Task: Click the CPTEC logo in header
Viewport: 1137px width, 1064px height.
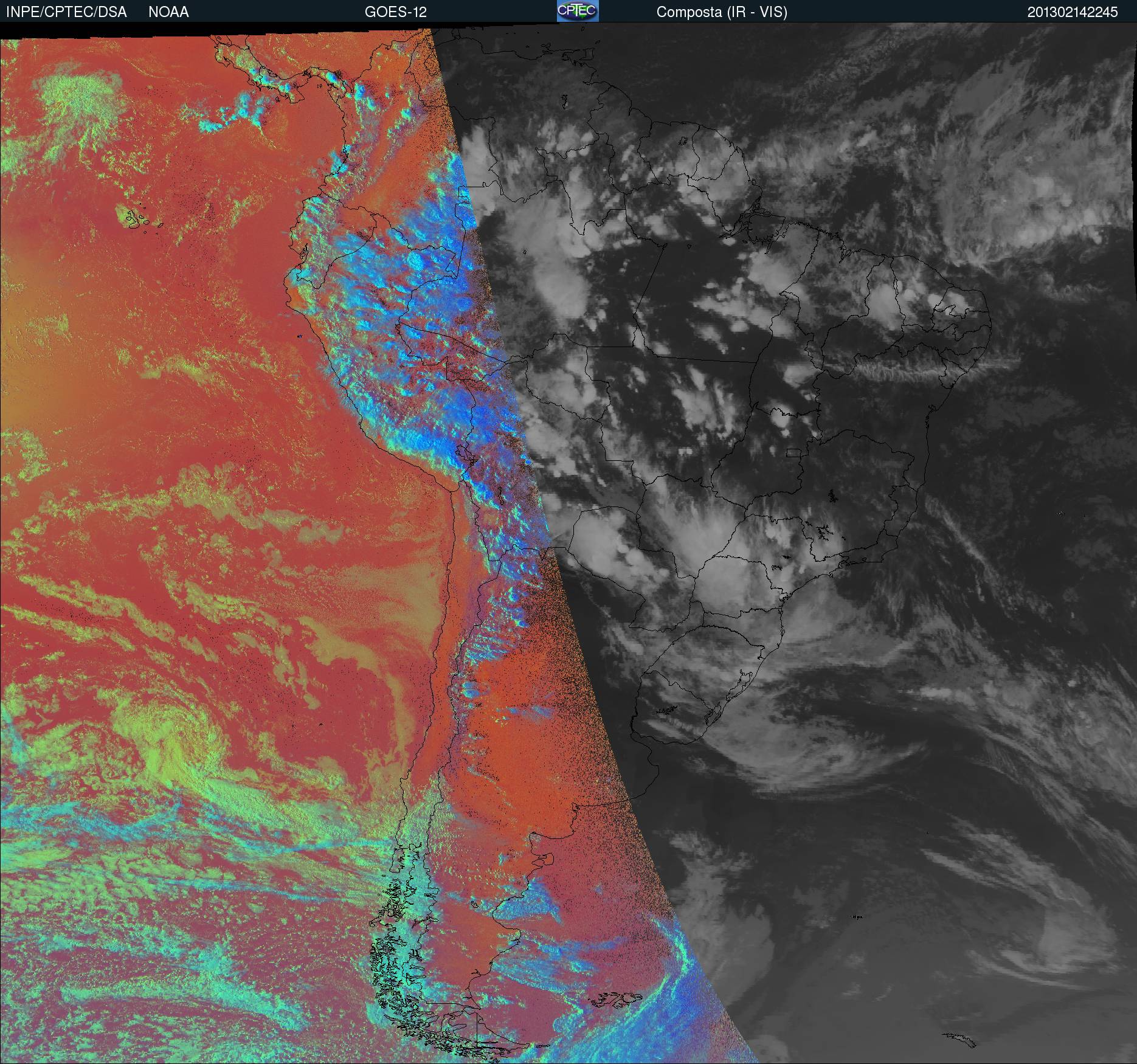Action: [578, 11]
